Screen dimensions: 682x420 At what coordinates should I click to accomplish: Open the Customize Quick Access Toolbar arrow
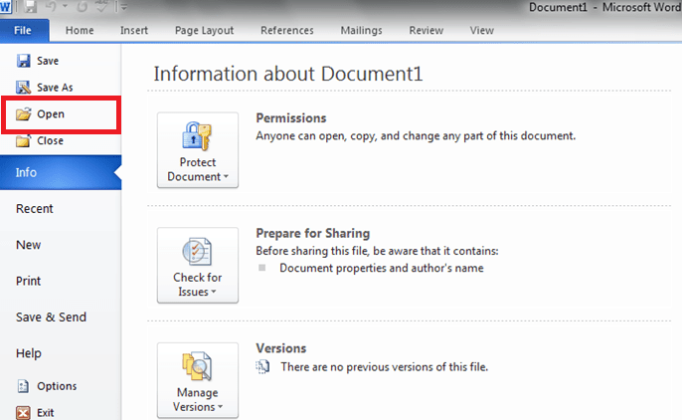122,8
